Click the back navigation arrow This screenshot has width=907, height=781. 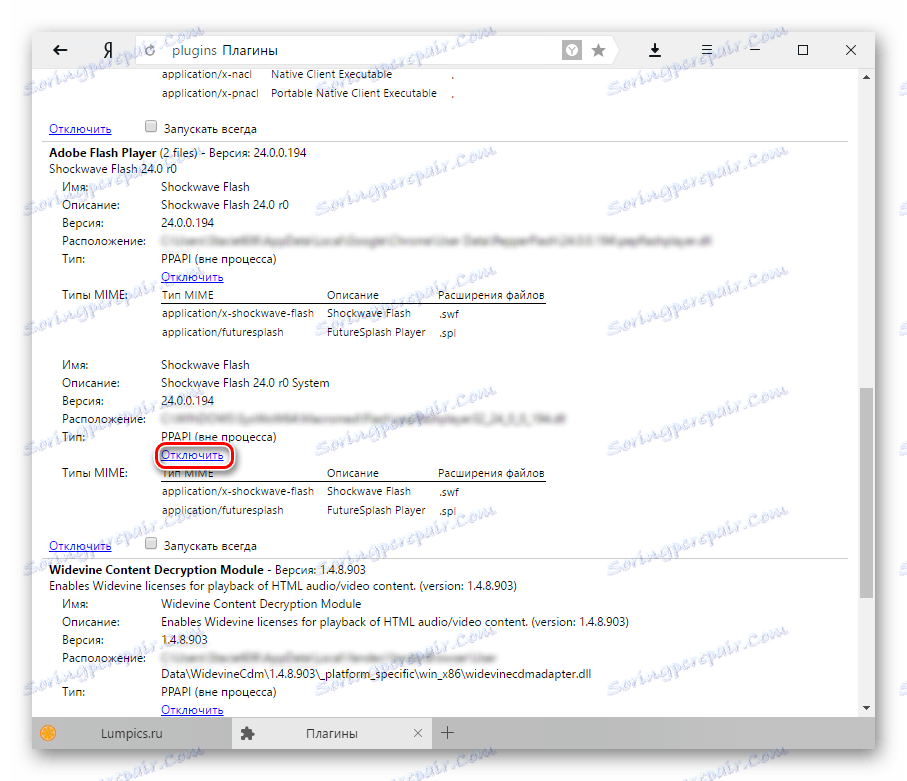click(60, 49)
